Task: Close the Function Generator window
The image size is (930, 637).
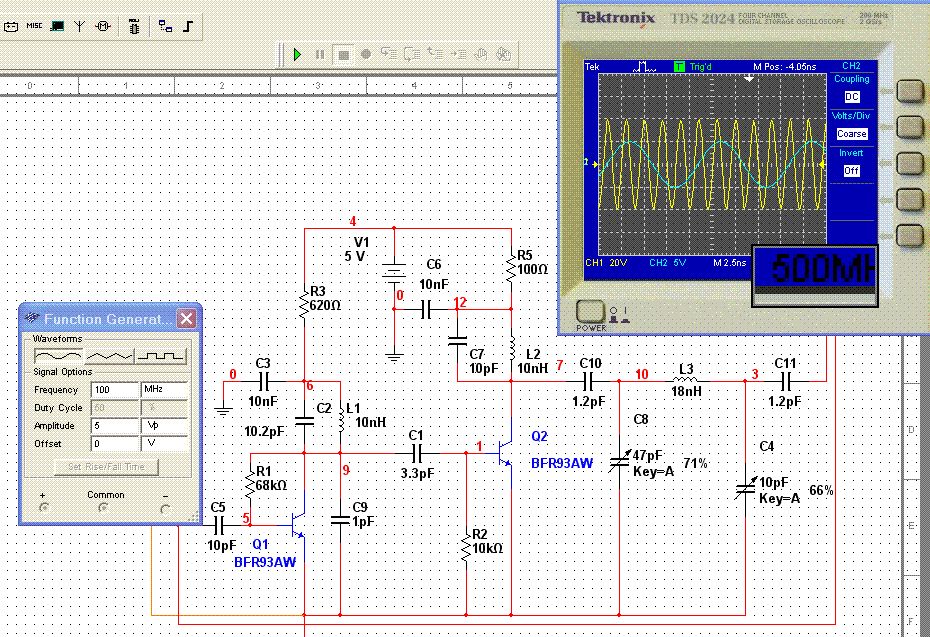Action: [186, 319]
